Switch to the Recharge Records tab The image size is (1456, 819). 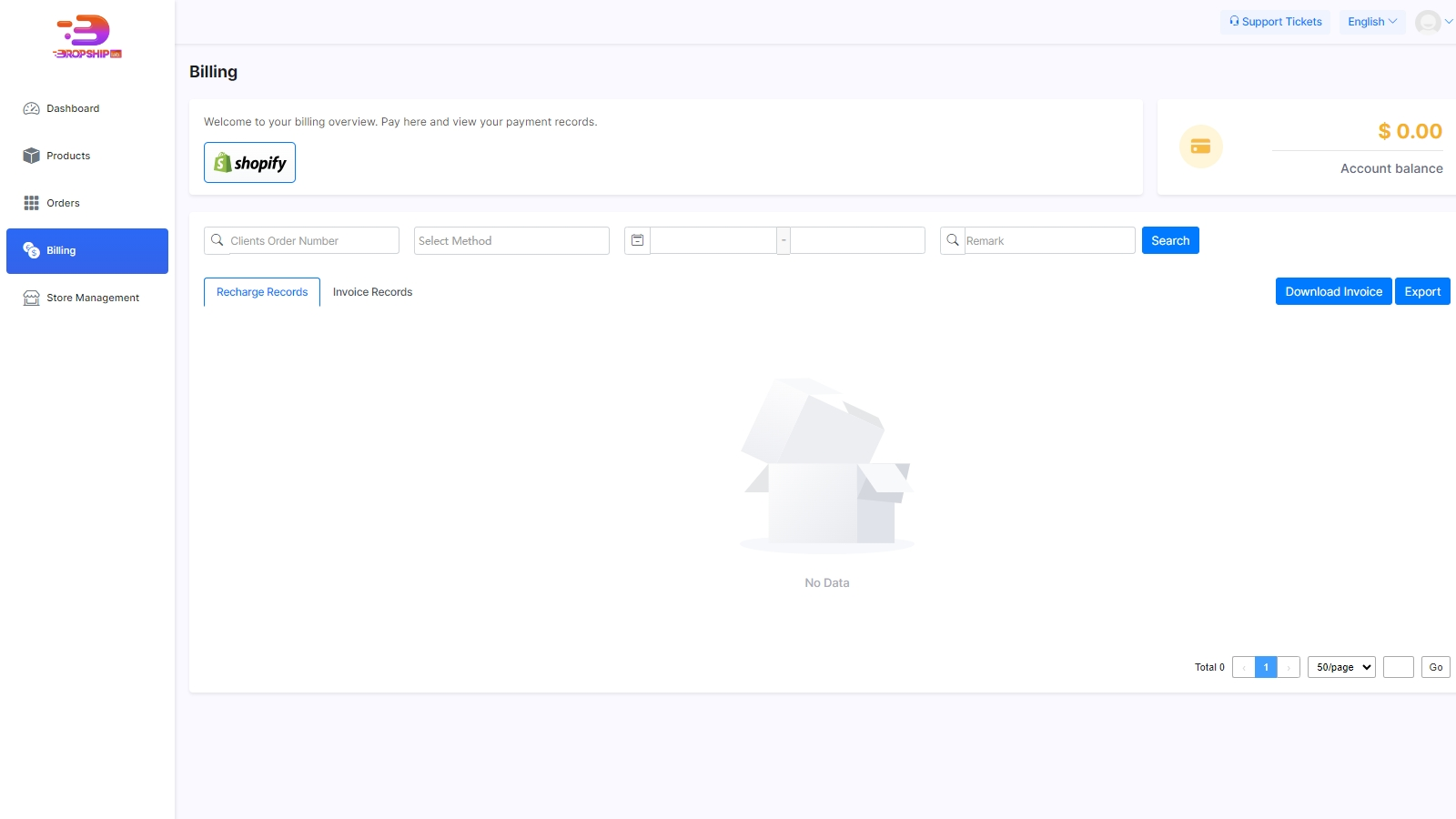(262, 292)
